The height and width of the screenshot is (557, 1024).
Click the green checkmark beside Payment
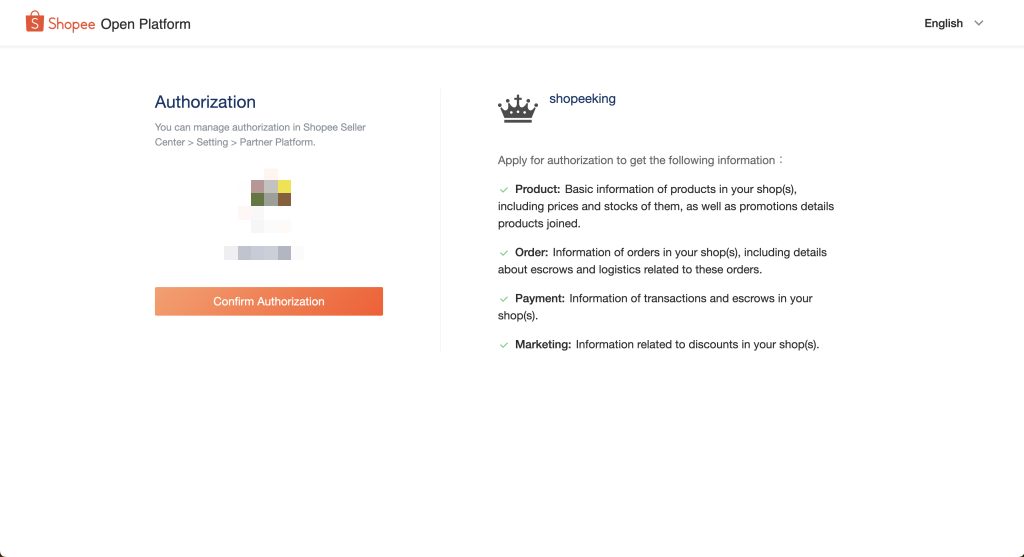pyautogui.click(x=504, y=298)
